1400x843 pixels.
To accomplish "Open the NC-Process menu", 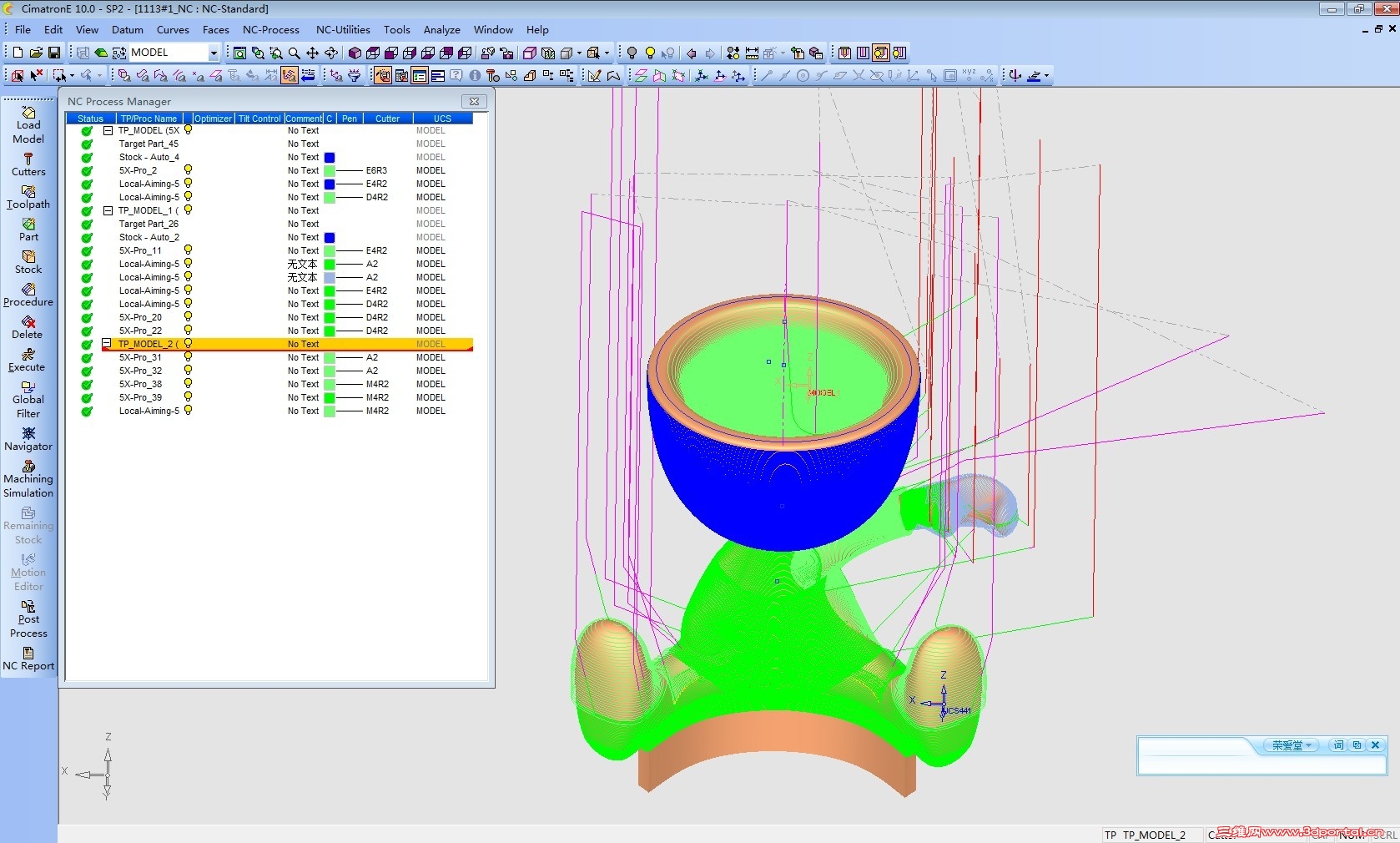I will pyautogui.click(x=271, y=29).
